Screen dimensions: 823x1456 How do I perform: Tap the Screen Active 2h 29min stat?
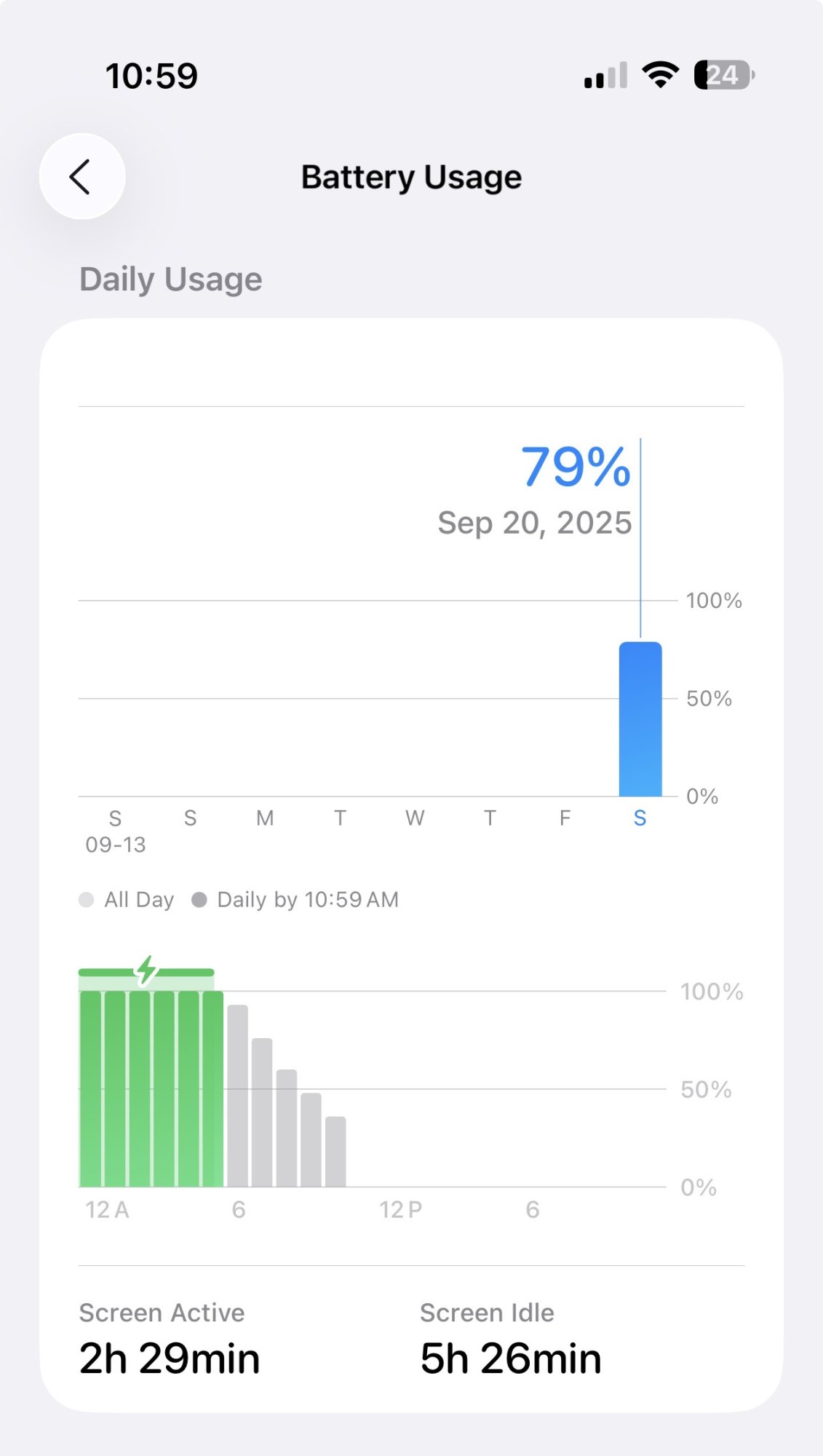[169, 1341]
